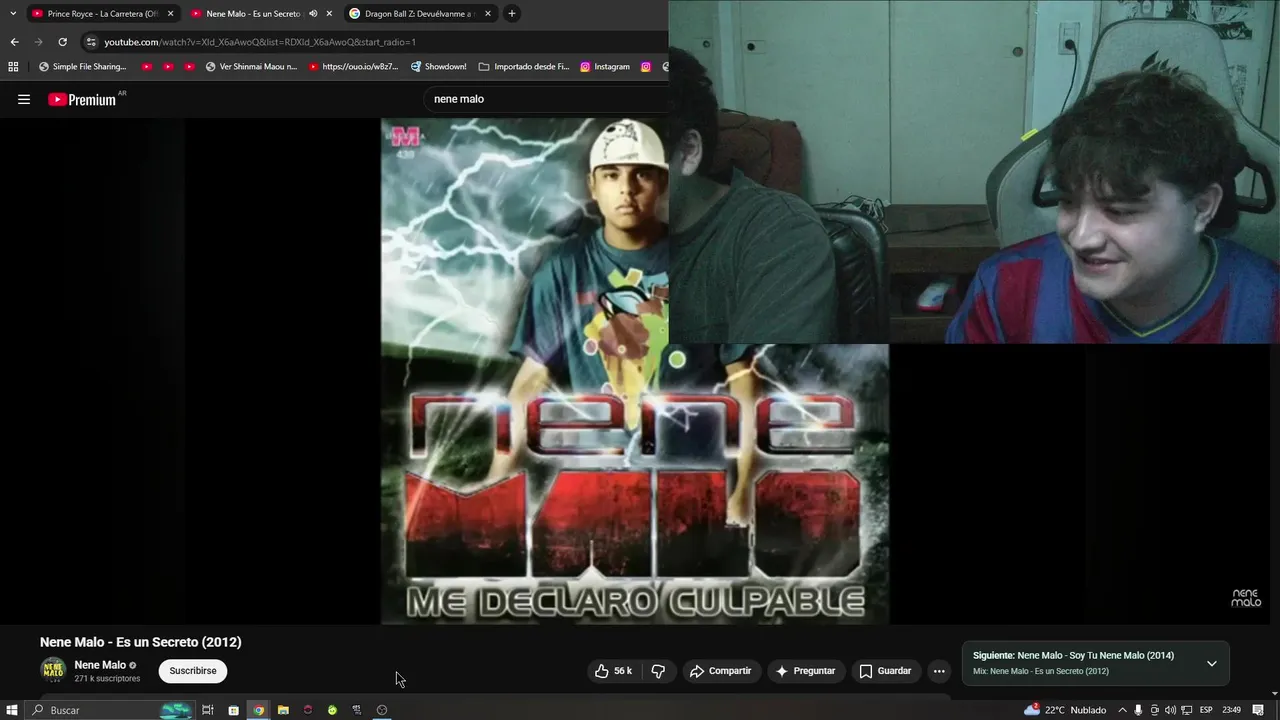The image size is (1280, 720).
Task: Click the microphone icon in system tray
Action: pyautogui.click(x=1138, y=710)
